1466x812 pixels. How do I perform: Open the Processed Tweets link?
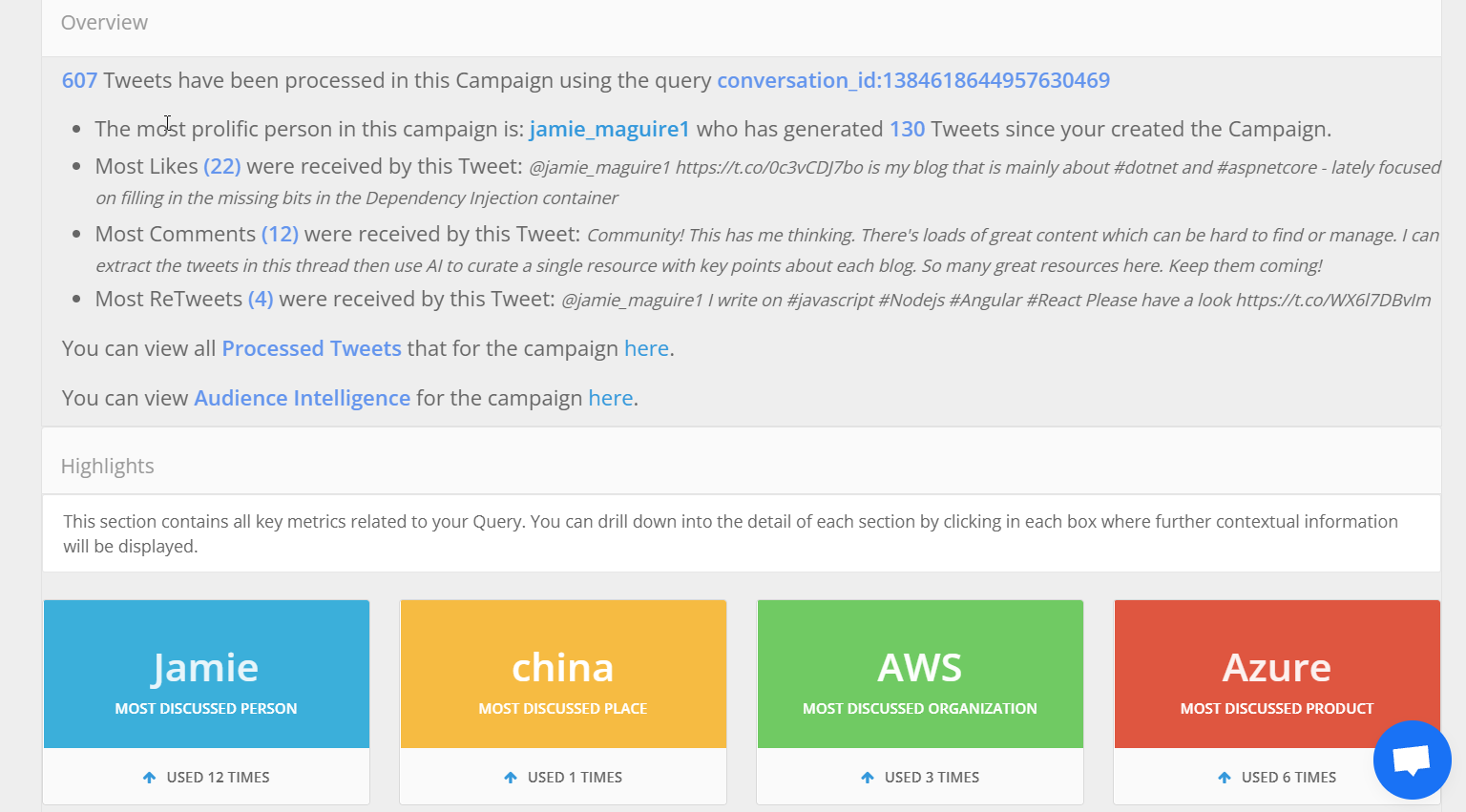click(x=312, y=348)
